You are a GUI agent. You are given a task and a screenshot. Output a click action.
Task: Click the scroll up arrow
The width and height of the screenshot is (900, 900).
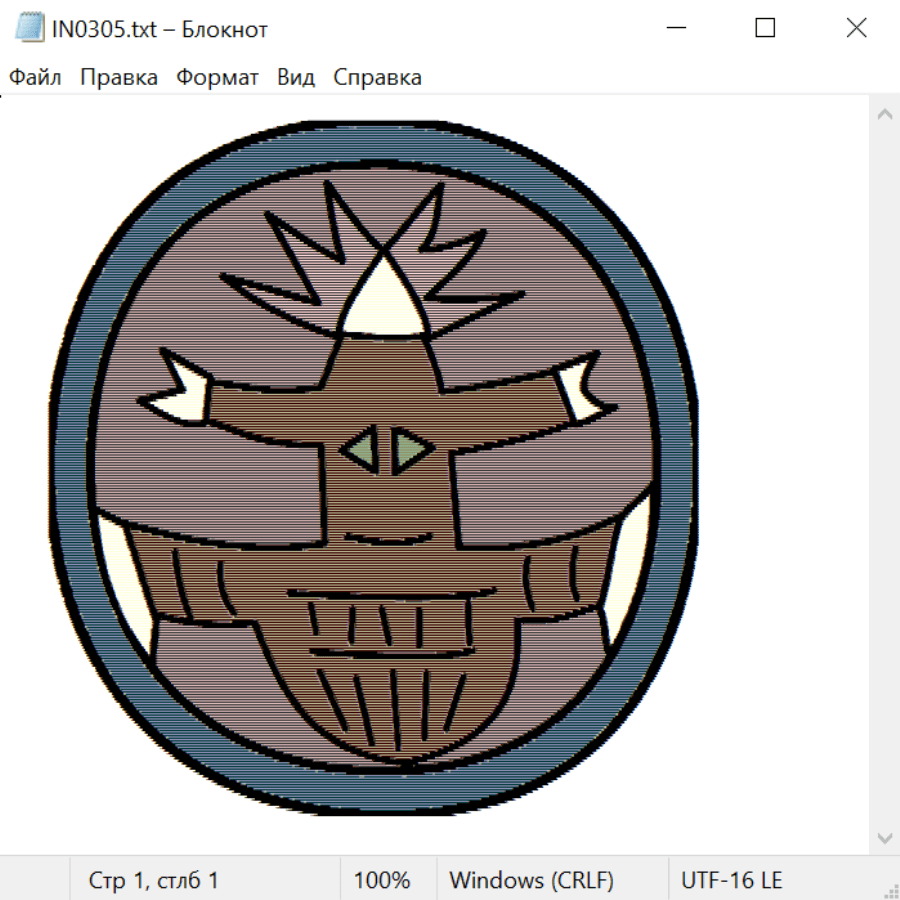[x=884, y=115]
